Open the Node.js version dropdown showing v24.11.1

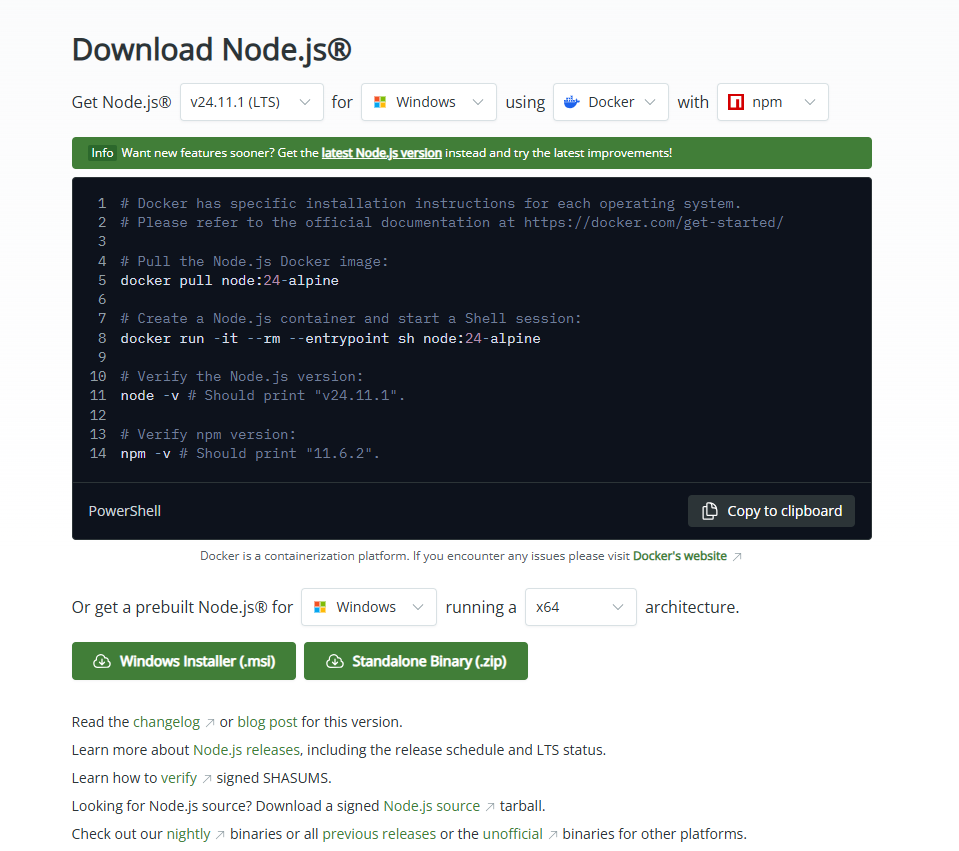[251, 101]
